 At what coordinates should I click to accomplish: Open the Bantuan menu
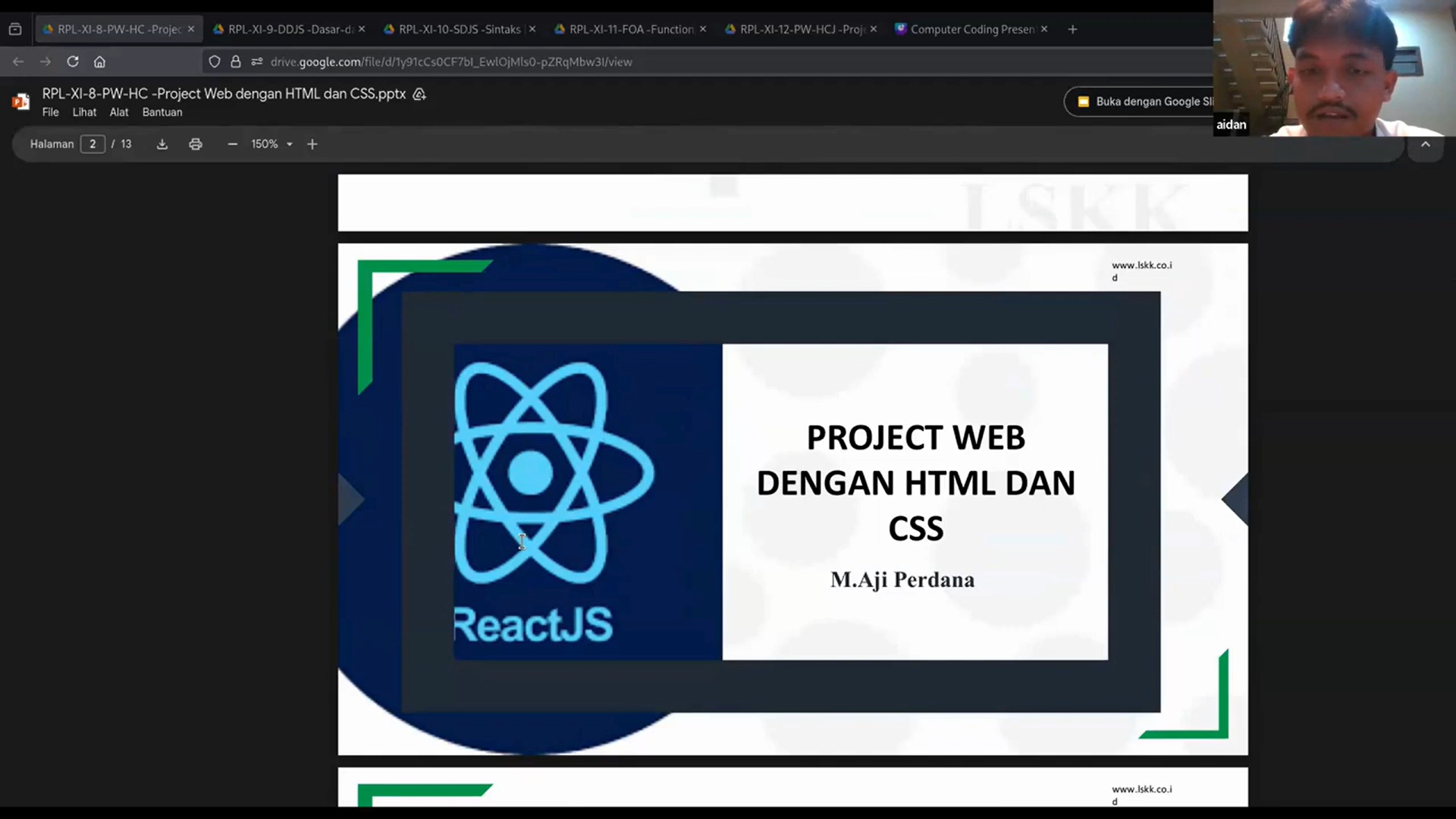pos(162,112)
